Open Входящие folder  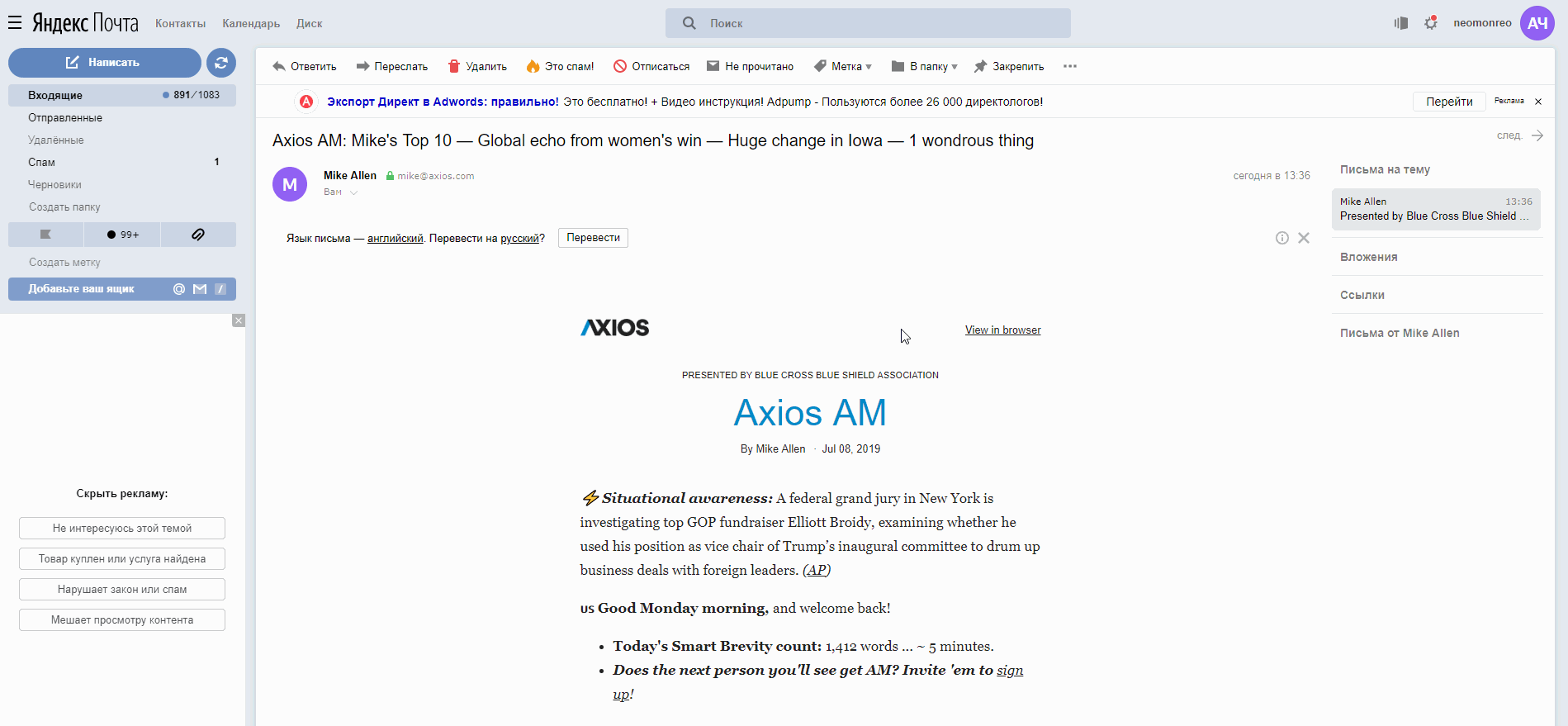click(122, 95)
